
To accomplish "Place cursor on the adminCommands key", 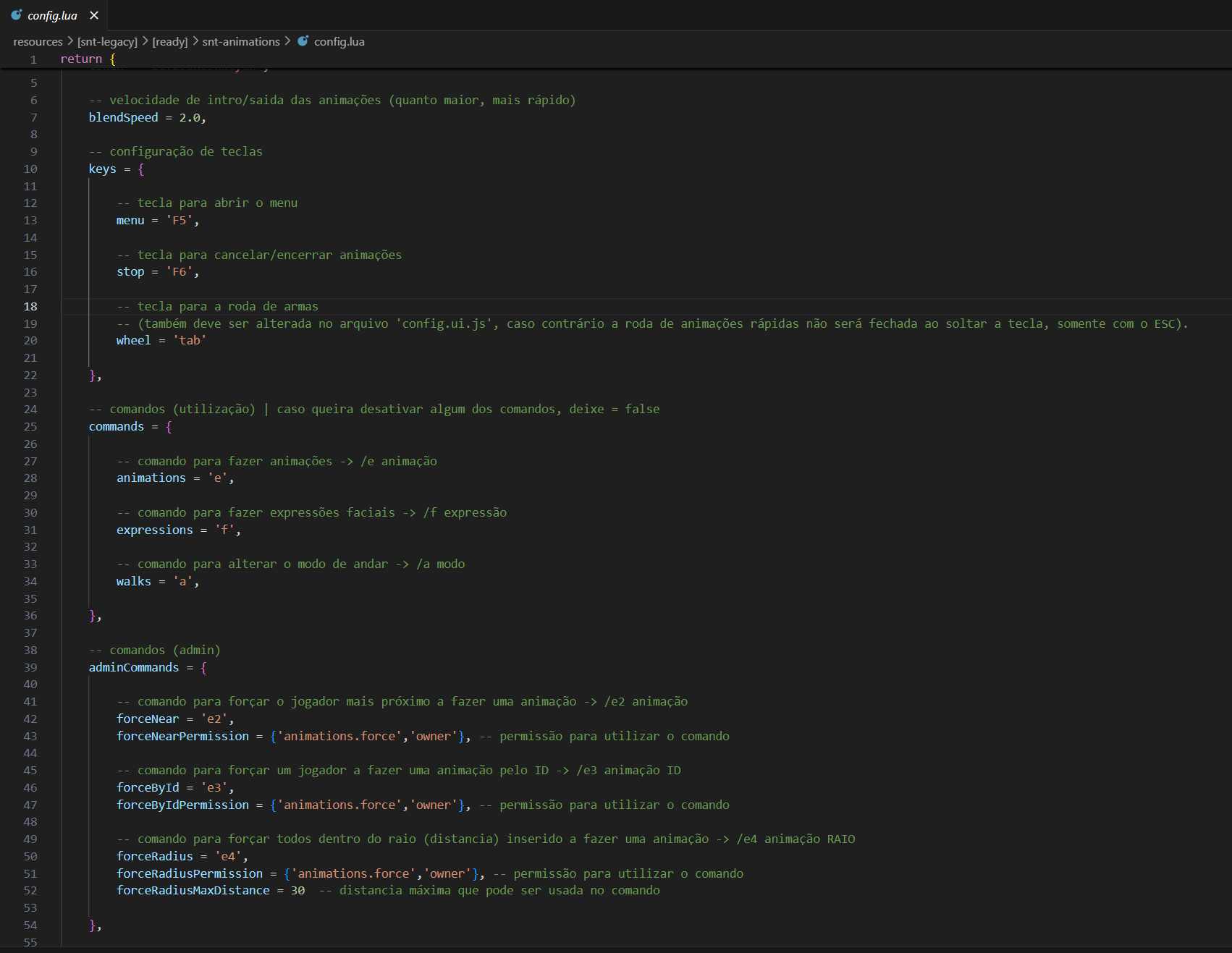I will point(133,668).
